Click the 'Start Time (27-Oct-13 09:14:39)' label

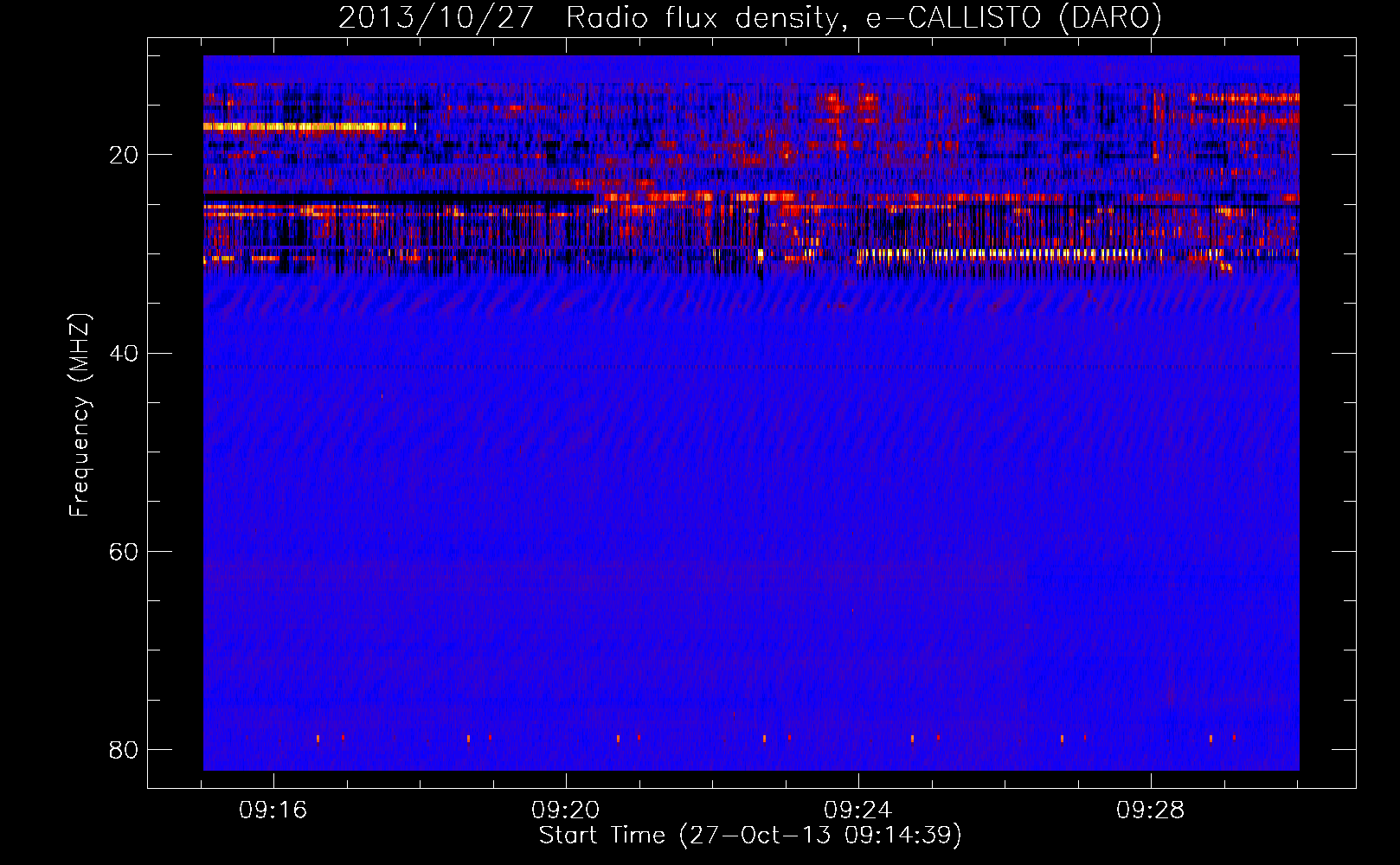(750, 836)
